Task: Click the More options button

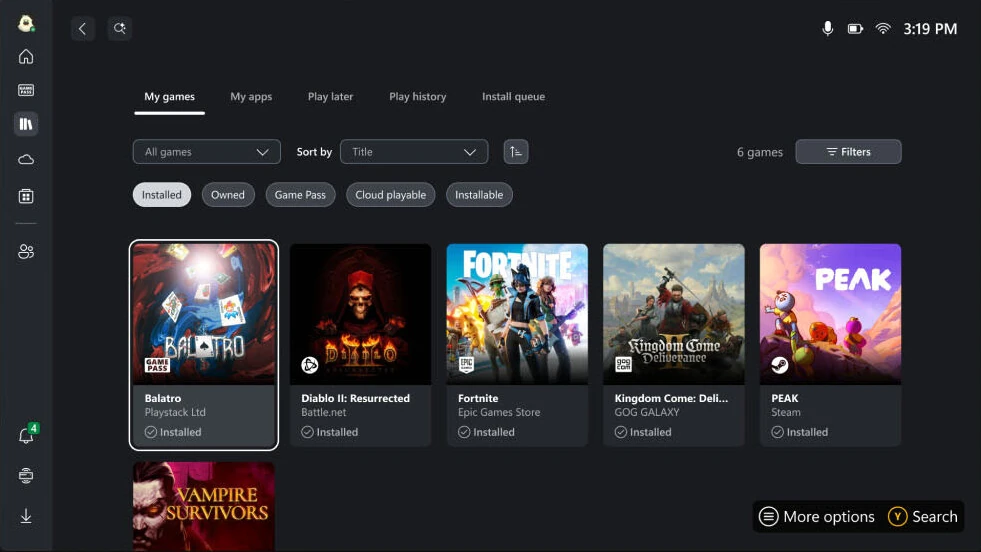Action: (817, 517)
